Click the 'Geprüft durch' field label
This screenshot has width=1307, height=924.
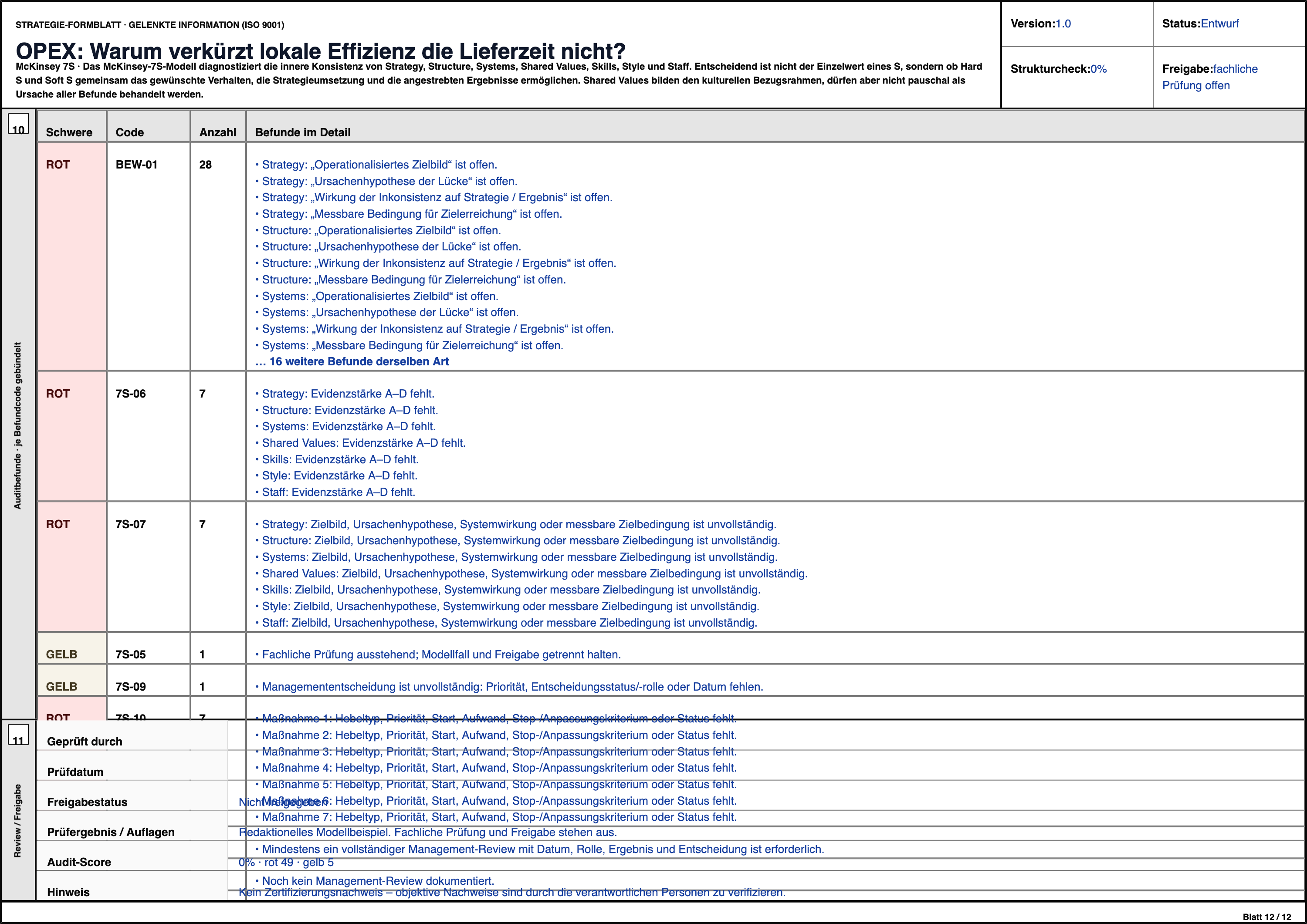click(x=85, y=742)
